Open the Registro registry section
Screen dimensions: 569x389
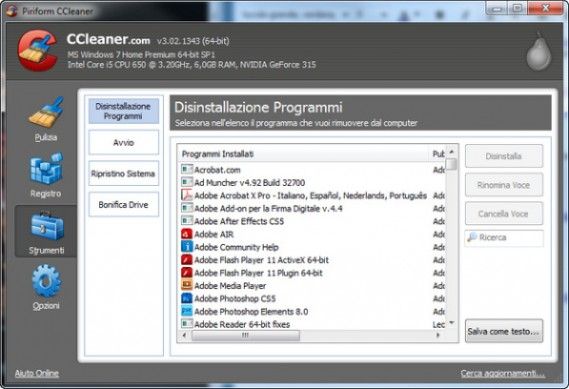click(46, 175)
